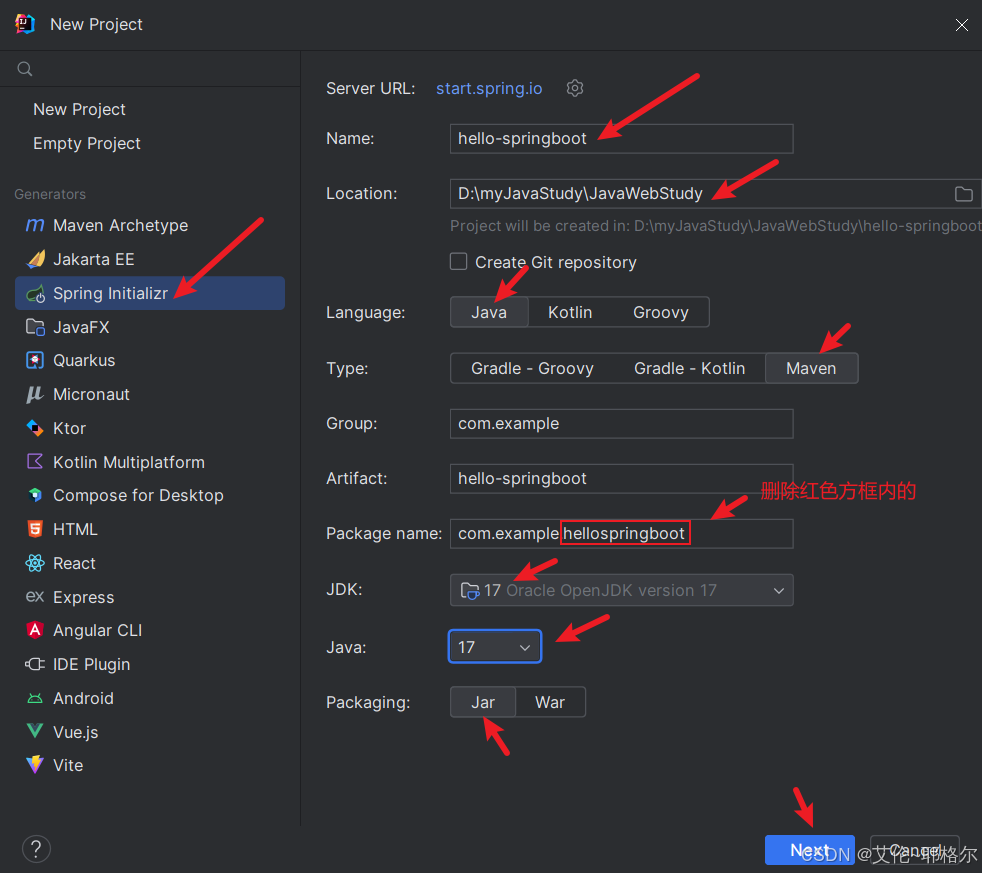Click the HTML5 shield icon
This screenshot has height=873, width=982.
tap(35, 529)
